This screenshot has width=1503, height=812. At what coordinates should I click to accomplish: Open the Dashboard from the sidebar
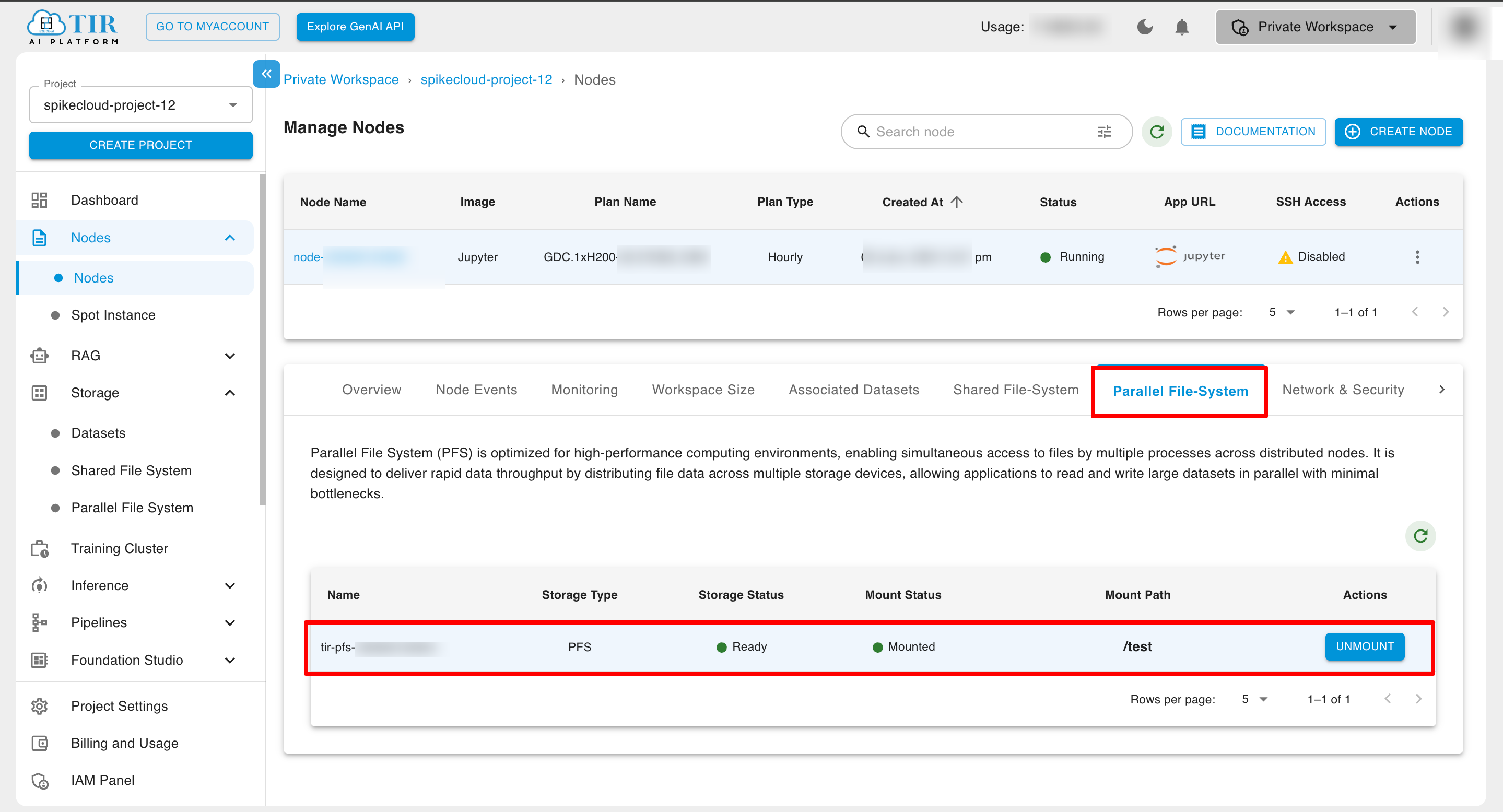pyautogui.click(x=104, y=199)
